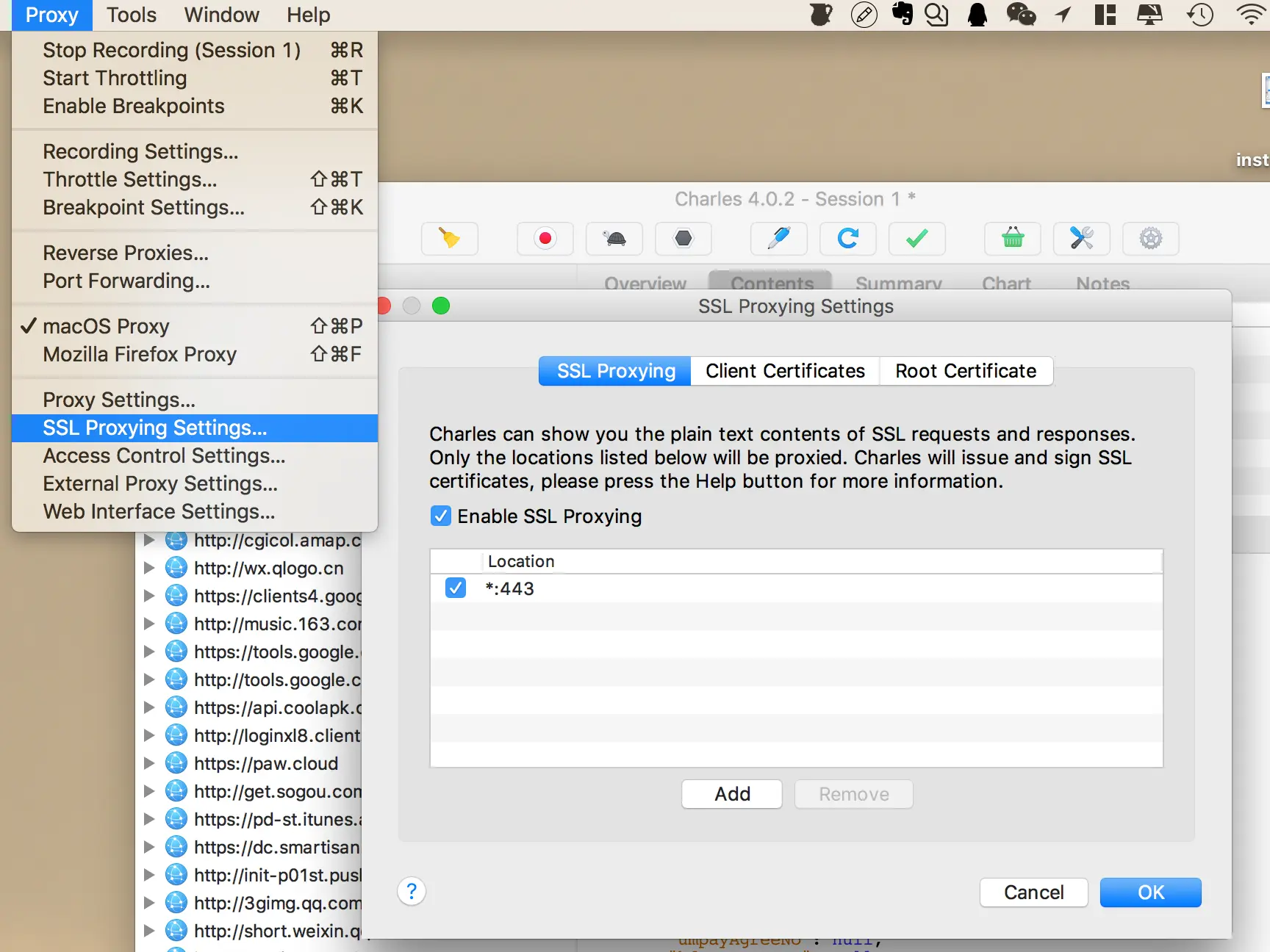Expand the http://music.163.com tree node

pos(149,624)
